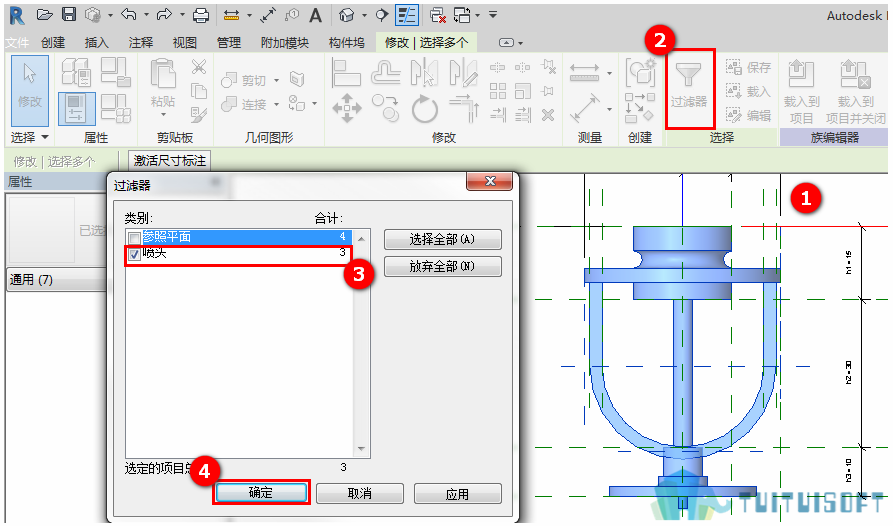893x526 pixels.
Task: Check the 参照平面 category checkbox
Action: (x=134, y=238)
